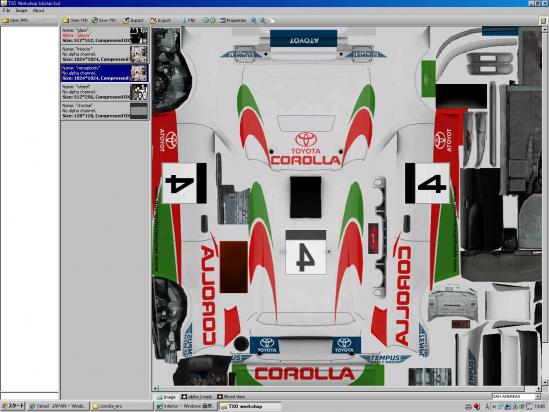Click the Open IMG toolbar button
The width and height of the screenshot is (549, 412).
15,21
